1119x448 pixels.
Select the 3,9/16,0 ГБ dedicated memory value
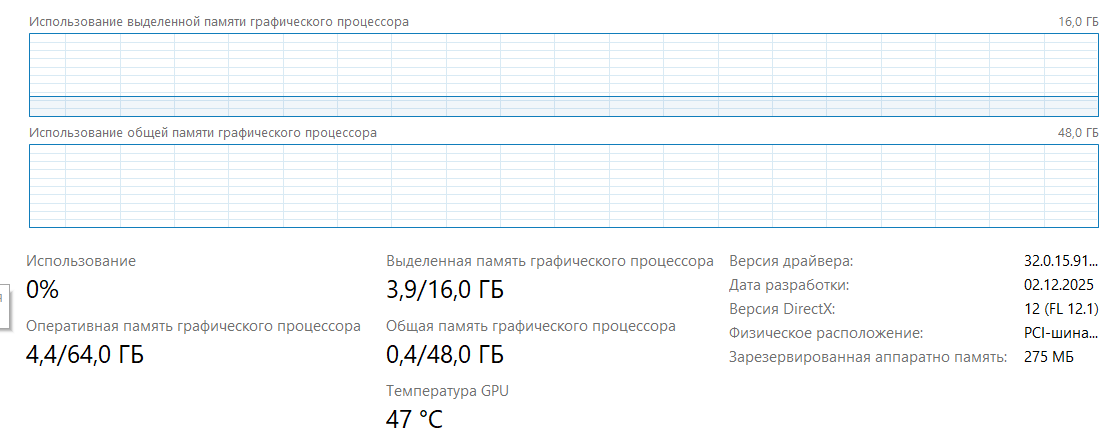pos(445,291)
